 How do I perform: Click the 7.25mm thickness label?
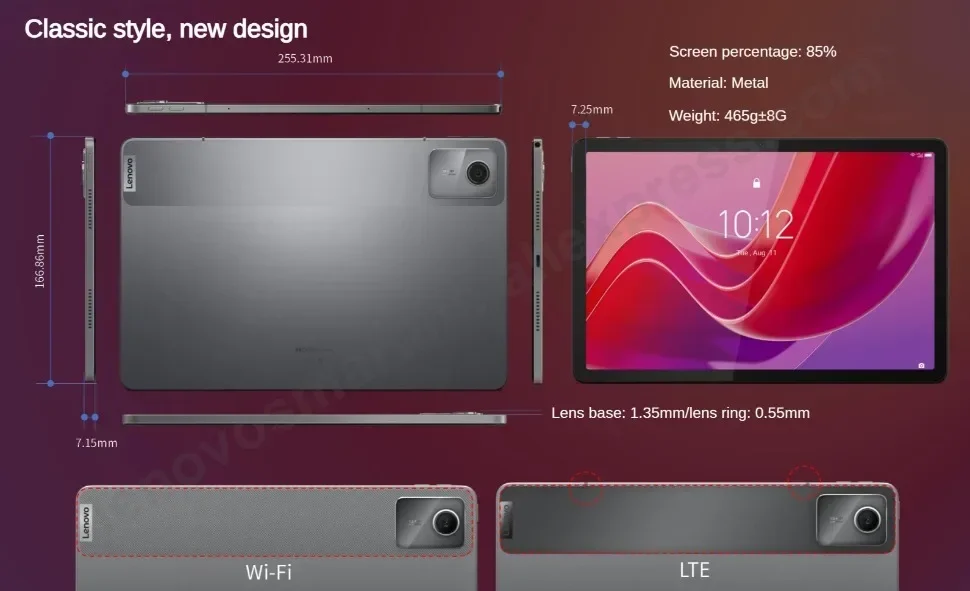[x=592, y=110]
